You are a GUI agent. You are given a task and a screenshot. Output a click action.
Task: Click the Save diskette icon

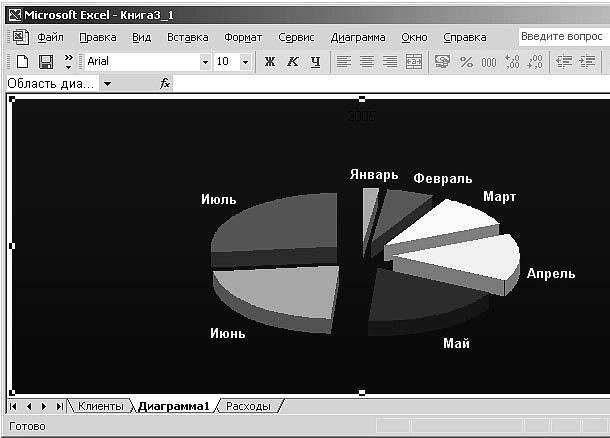coord(45,62)
